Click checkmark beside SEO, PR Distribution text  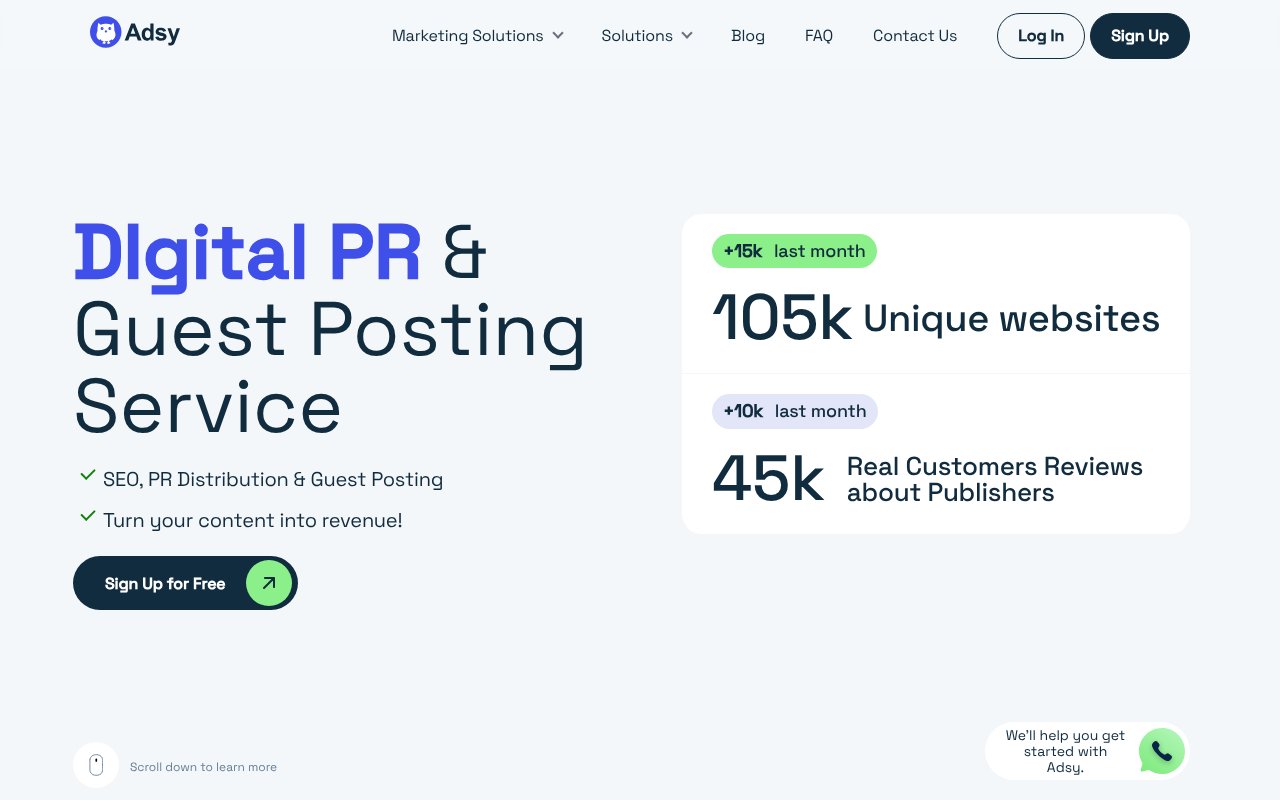click(88, 476)
